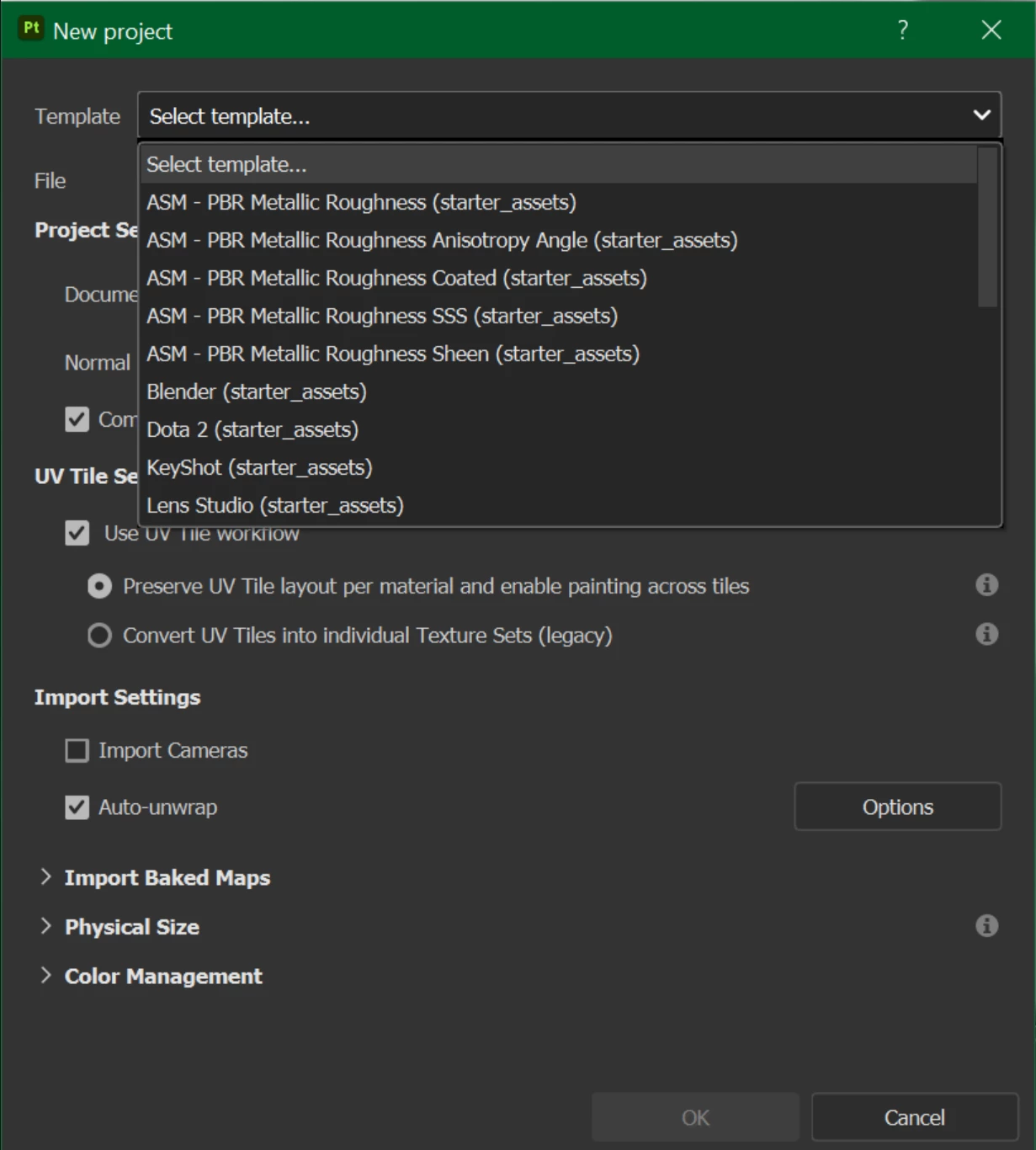Image resolution: width=1036 pixels, height=1150 pixels.
Task: Click the Import Settings heading
Action: click(117, 697)
